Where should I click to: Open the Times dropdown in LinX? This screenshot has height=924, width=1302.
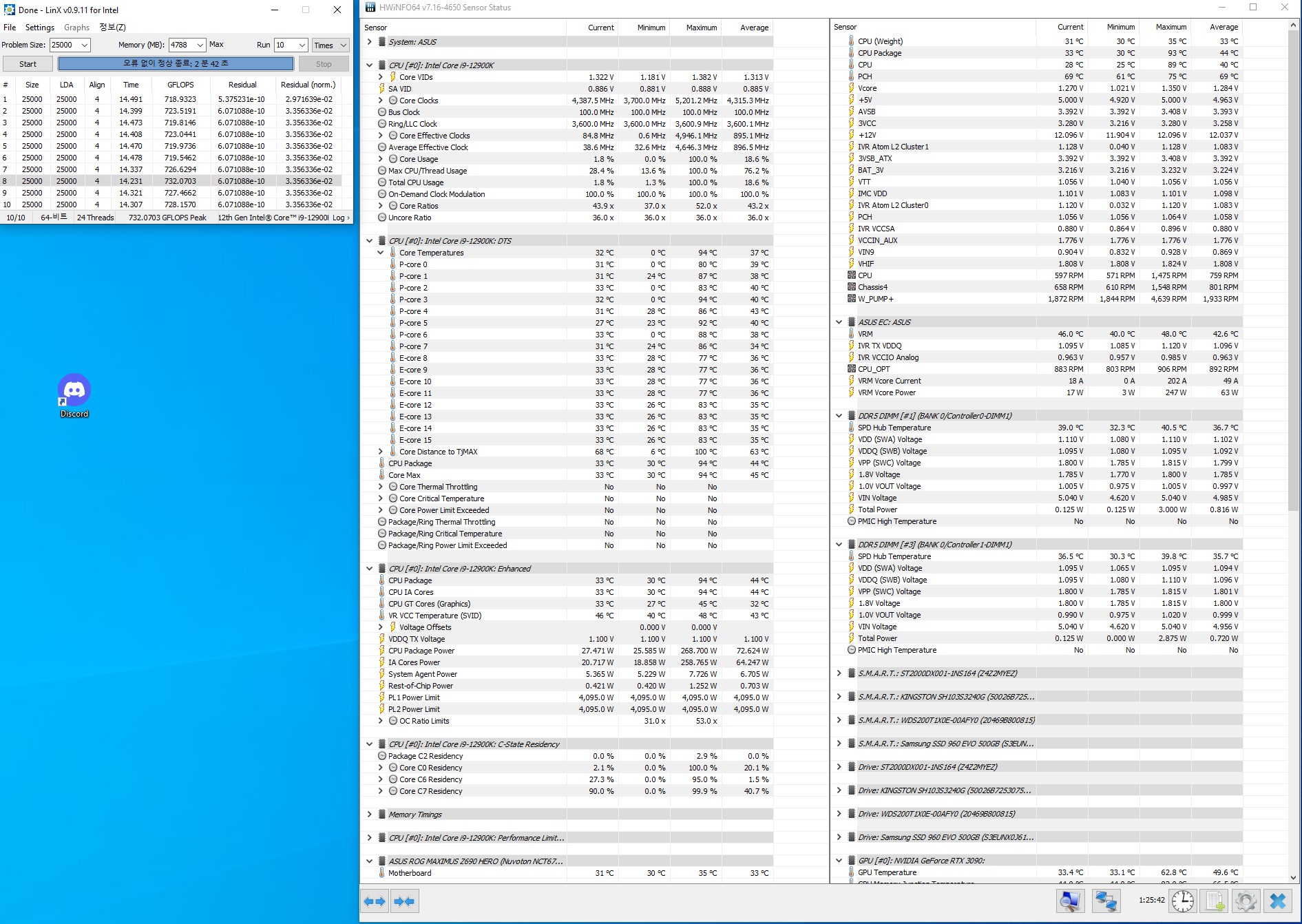point(330,45)
